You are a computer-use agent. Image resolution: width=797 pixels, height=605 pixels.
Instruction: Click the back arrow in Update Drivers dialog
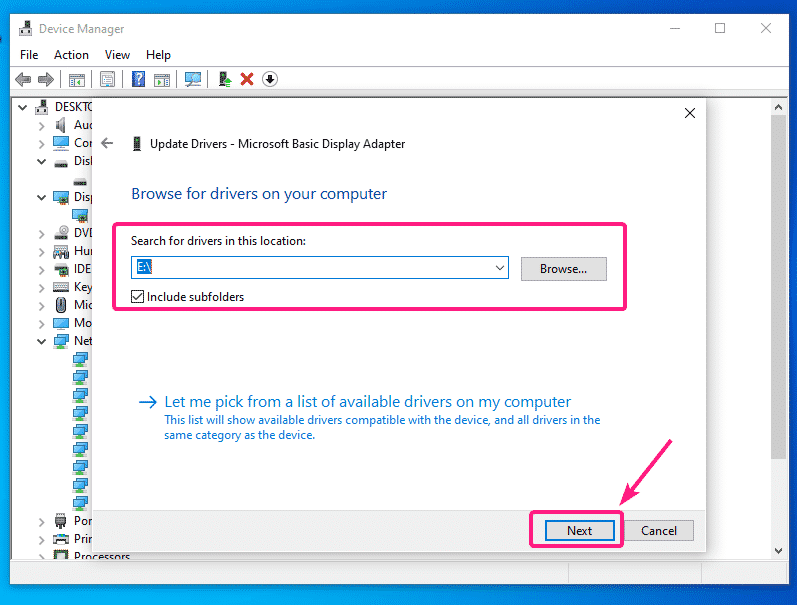click(107, 143)
